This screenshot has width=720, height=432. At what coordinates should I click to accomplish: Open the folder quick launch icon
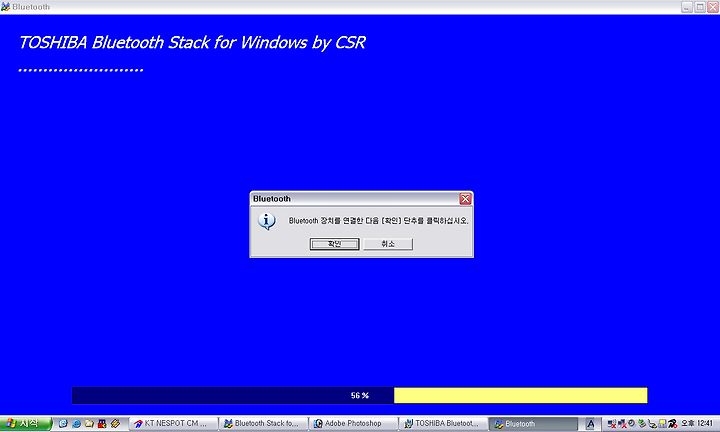tap(89, 423)
